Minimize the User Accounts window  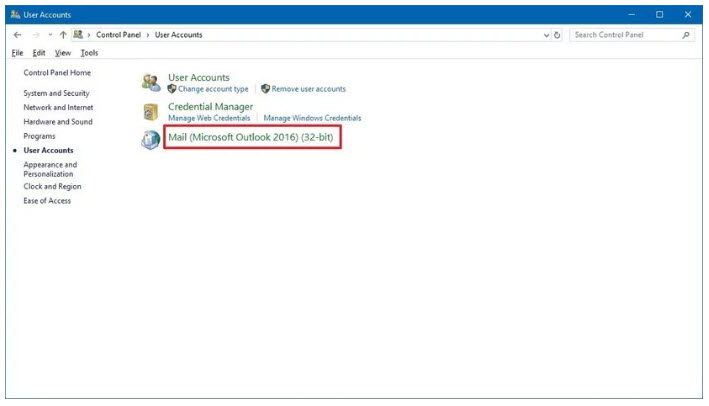pos(632,14)
